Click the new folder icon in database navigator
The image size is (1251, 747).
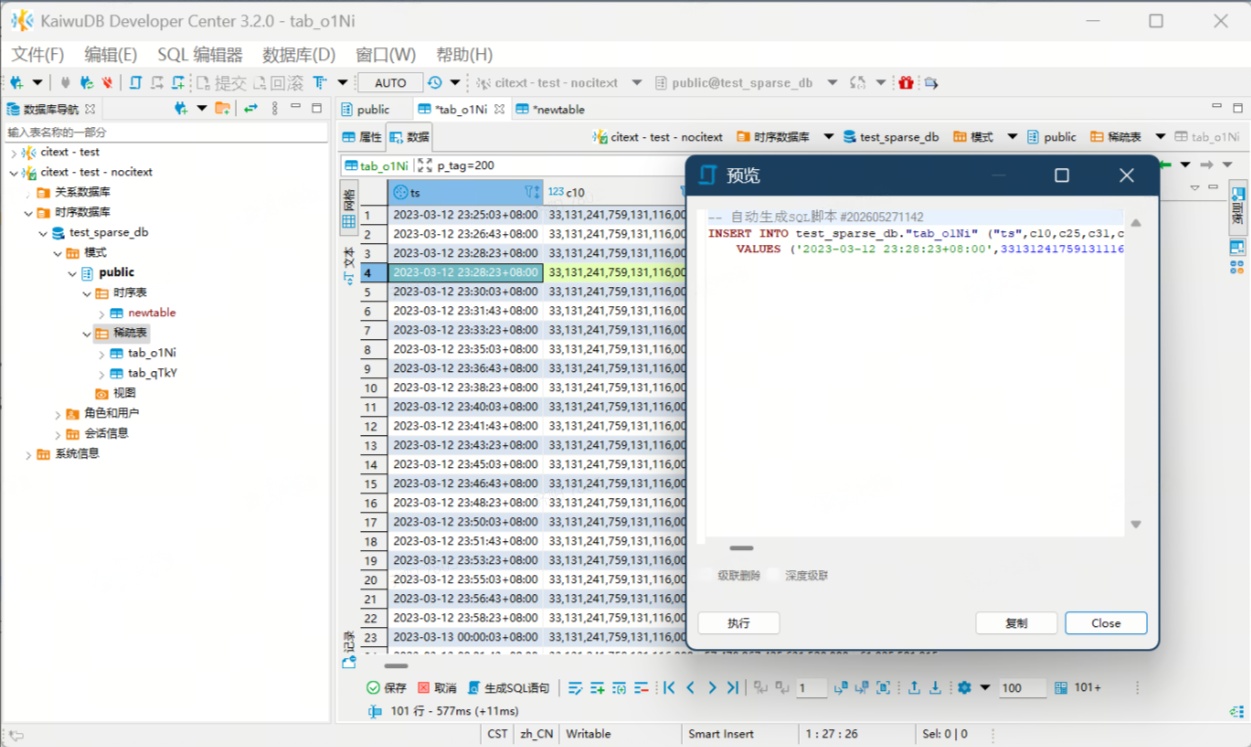tap(222, 108)
